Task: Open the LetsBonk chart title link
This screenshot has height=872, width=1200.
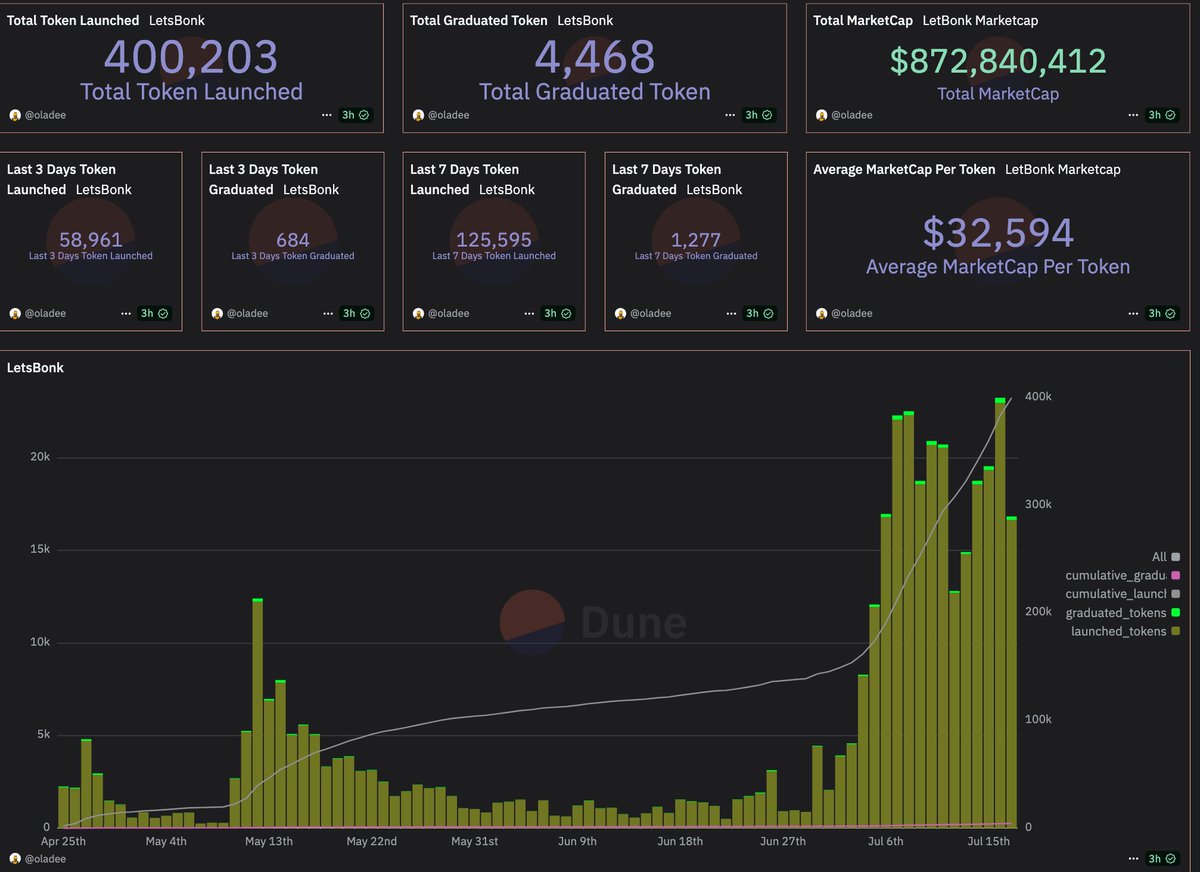Action: pos(35,367)
